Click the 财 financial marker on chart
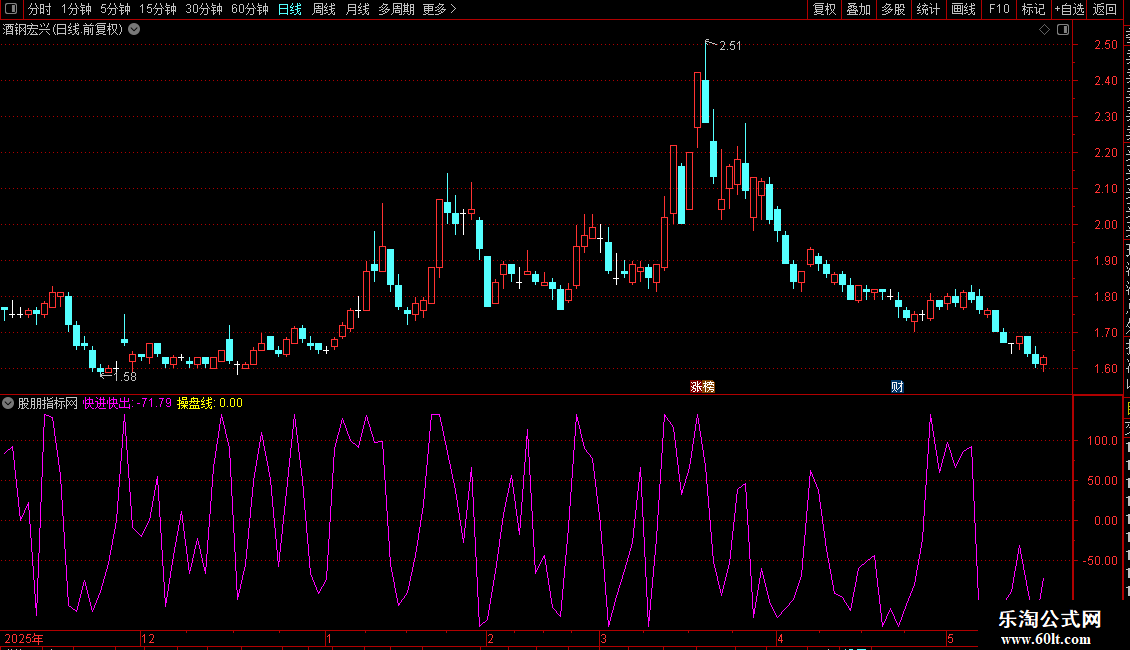Image resolution: width=1130 pixels, height=650 pixels. point(897,387)
